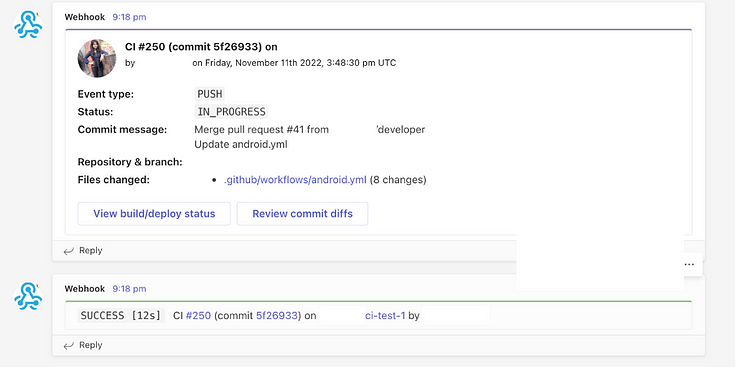Click the 'Files changed:' label

[114, 180]
